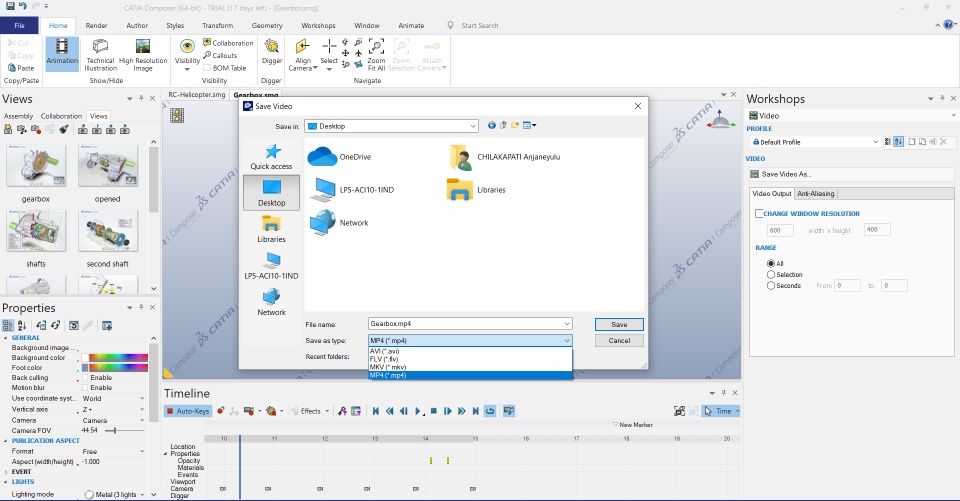Stop the timeline playback
The height and width of the screenshot is (501, 960).
click(x=433, y=412)
